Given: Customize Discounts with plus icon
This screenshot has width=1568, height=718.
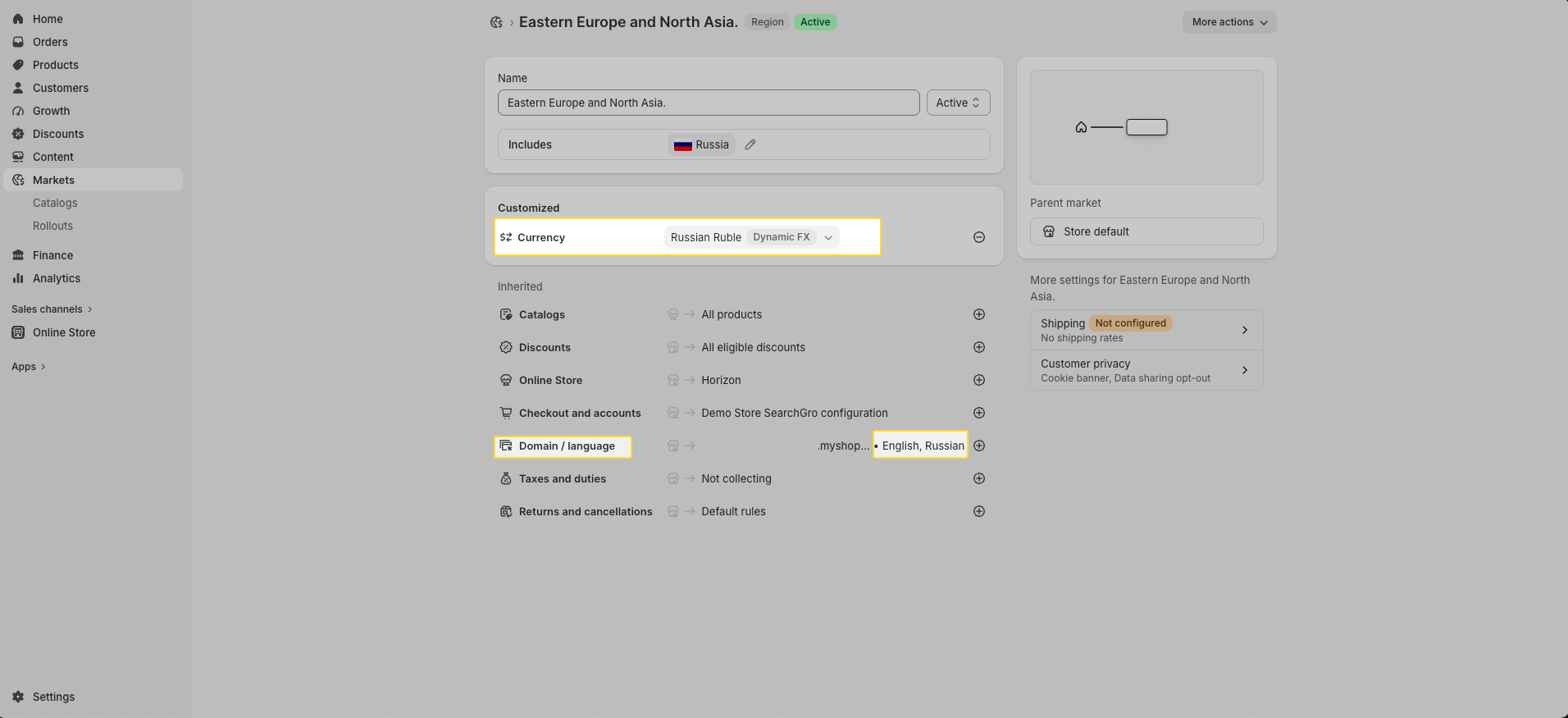Looking at the screenshot, I should (x=979, y=347).
